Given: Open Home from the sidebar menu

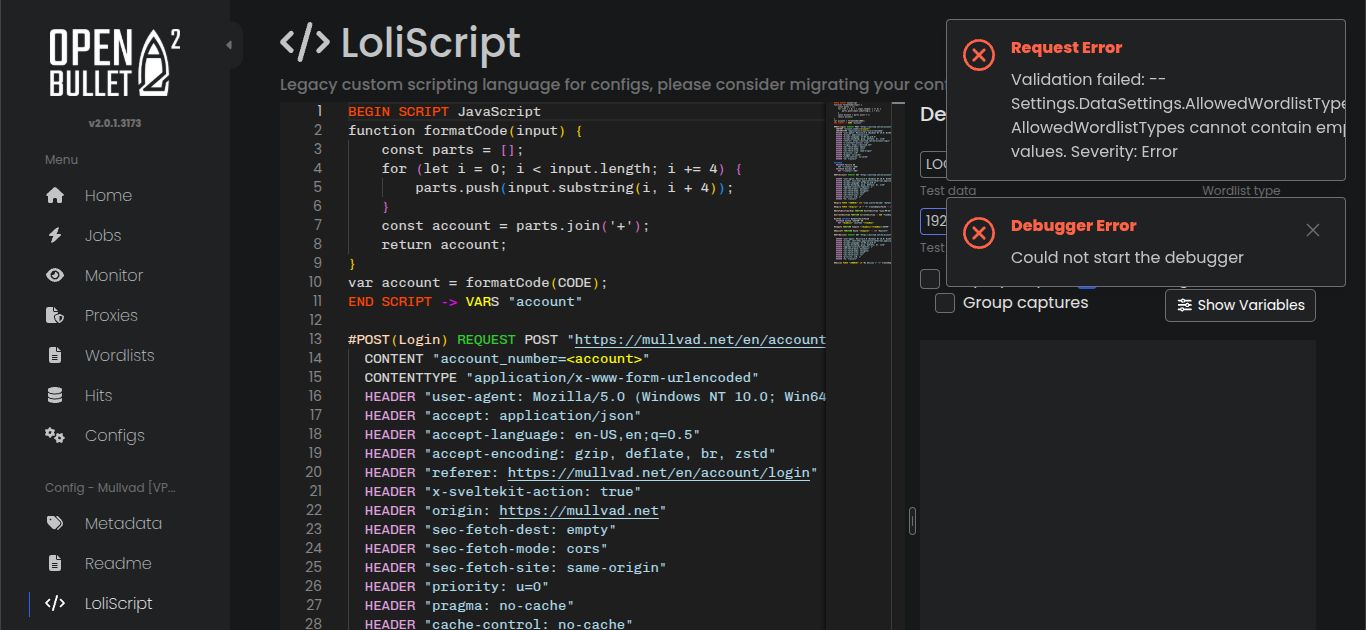Looking at the screenshot, I should click(108, 195).
